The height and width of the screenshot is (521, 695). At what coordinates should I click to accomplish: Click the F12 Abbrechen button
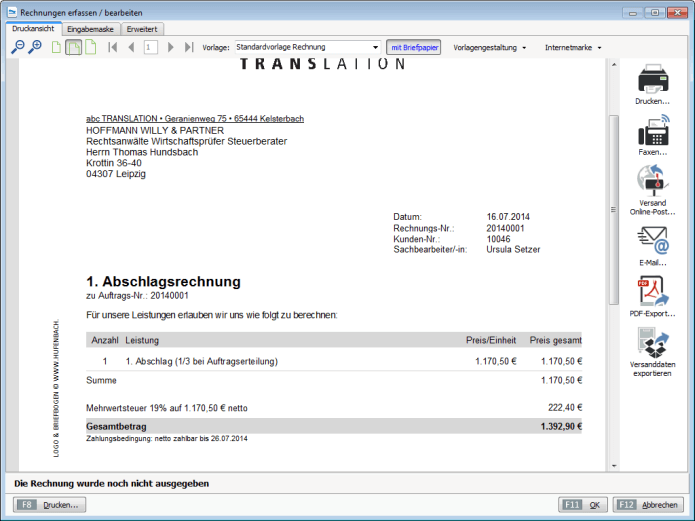click(x=648, y=505)
